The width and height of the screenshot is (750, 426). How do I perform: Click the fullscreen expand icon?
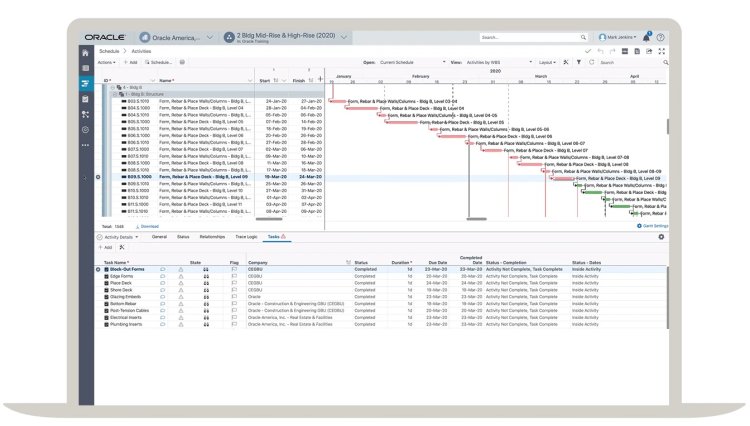661,51
